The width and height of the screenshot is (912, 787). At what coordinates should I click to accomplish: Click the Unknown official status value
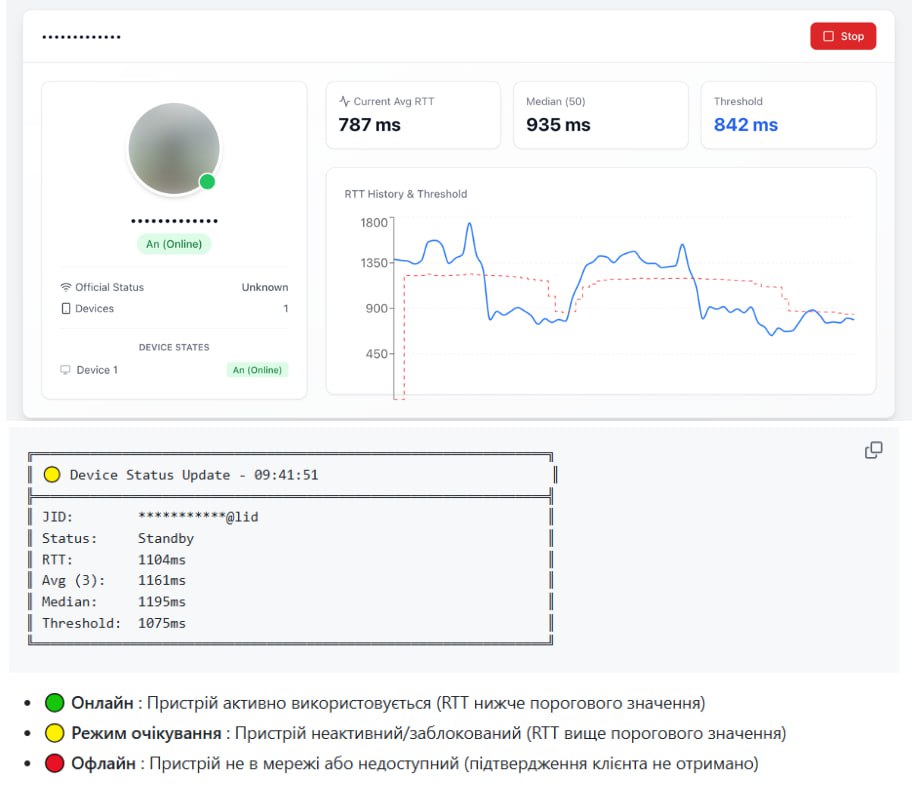click(265, 287)
